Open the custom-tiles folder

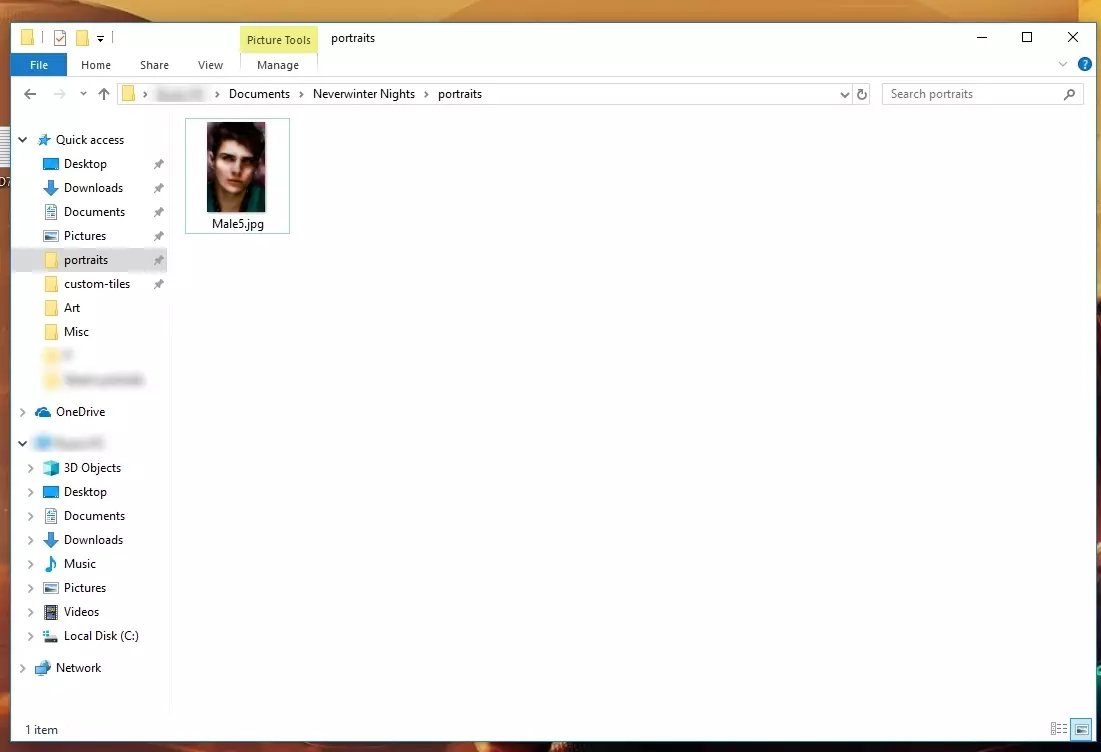coord(97,284)
